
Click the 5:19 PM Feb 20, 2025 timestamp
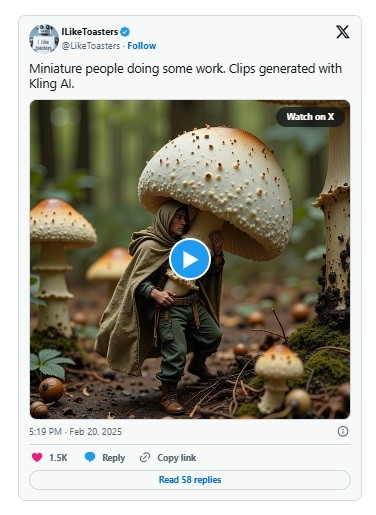75,432
